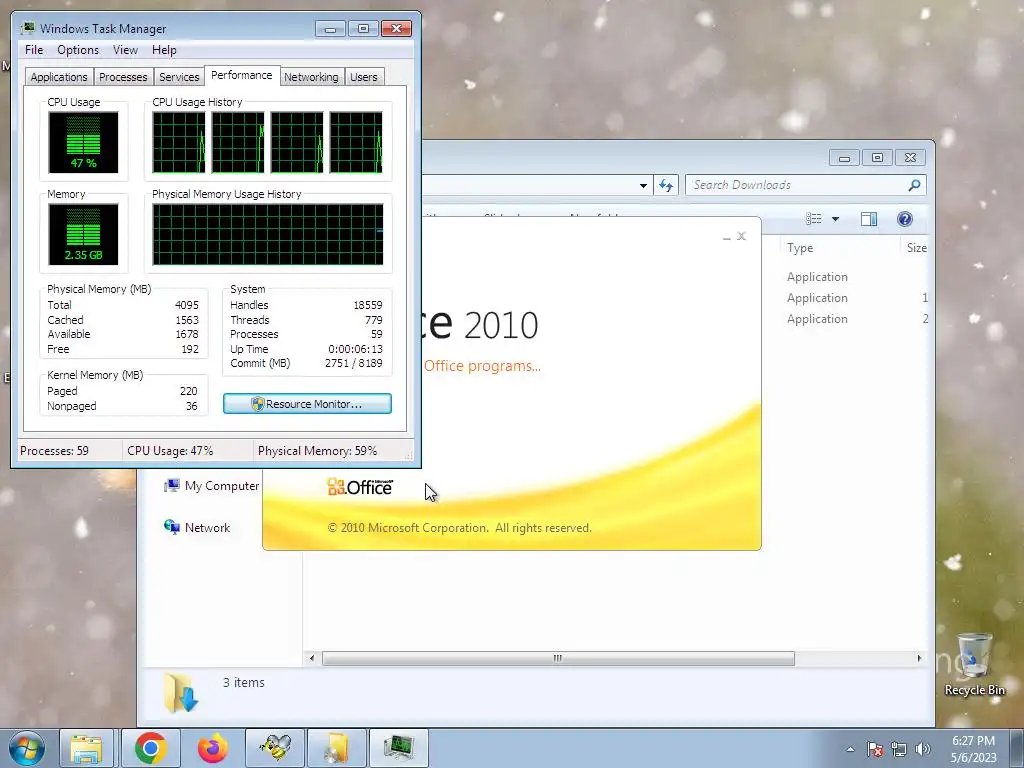Open the Windows Start button

click(x=27, y=748)
